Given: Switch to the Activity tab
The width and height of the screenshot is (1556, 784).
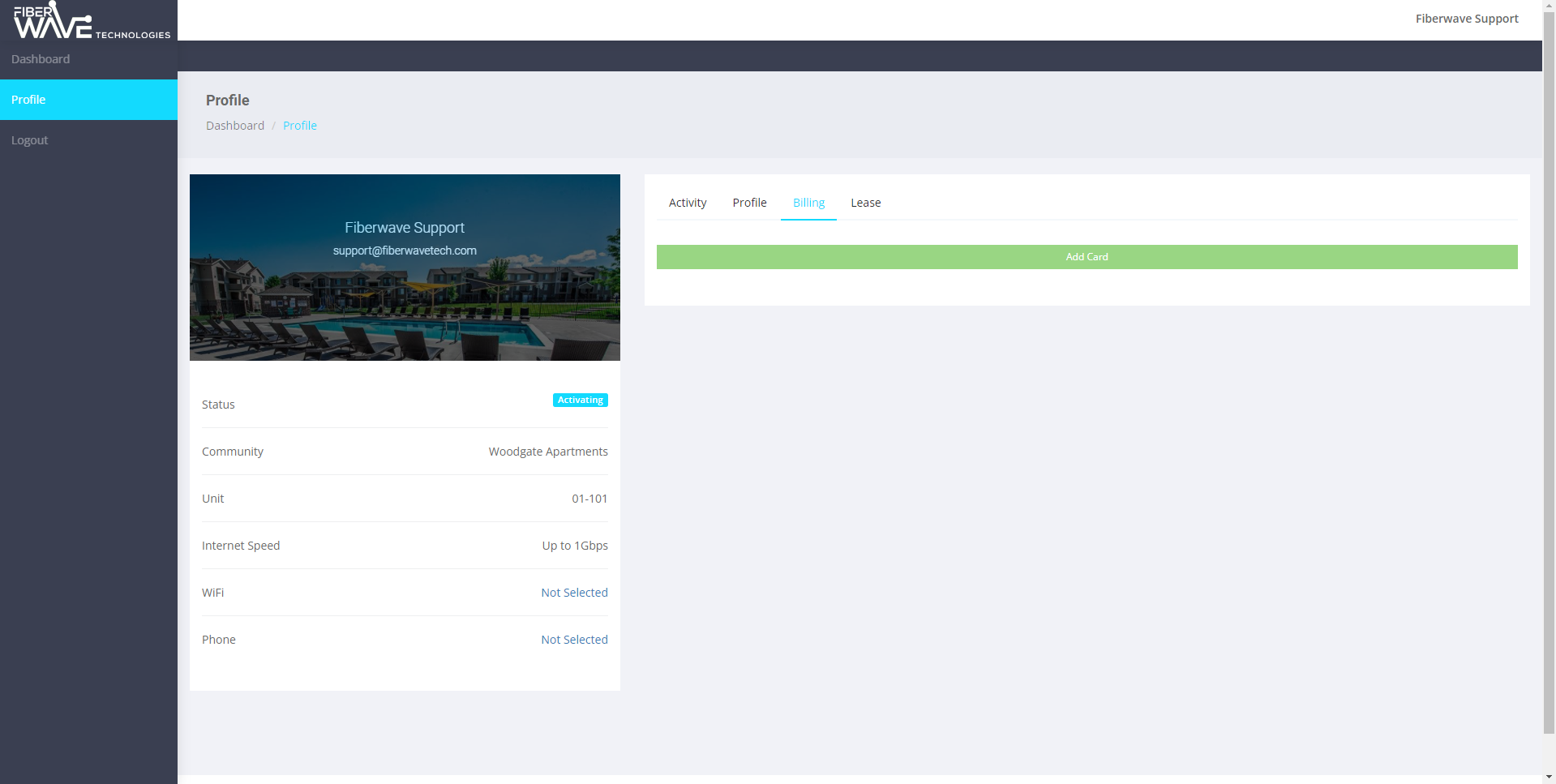Looking at the screenshot, I should [x=688, y=203].
